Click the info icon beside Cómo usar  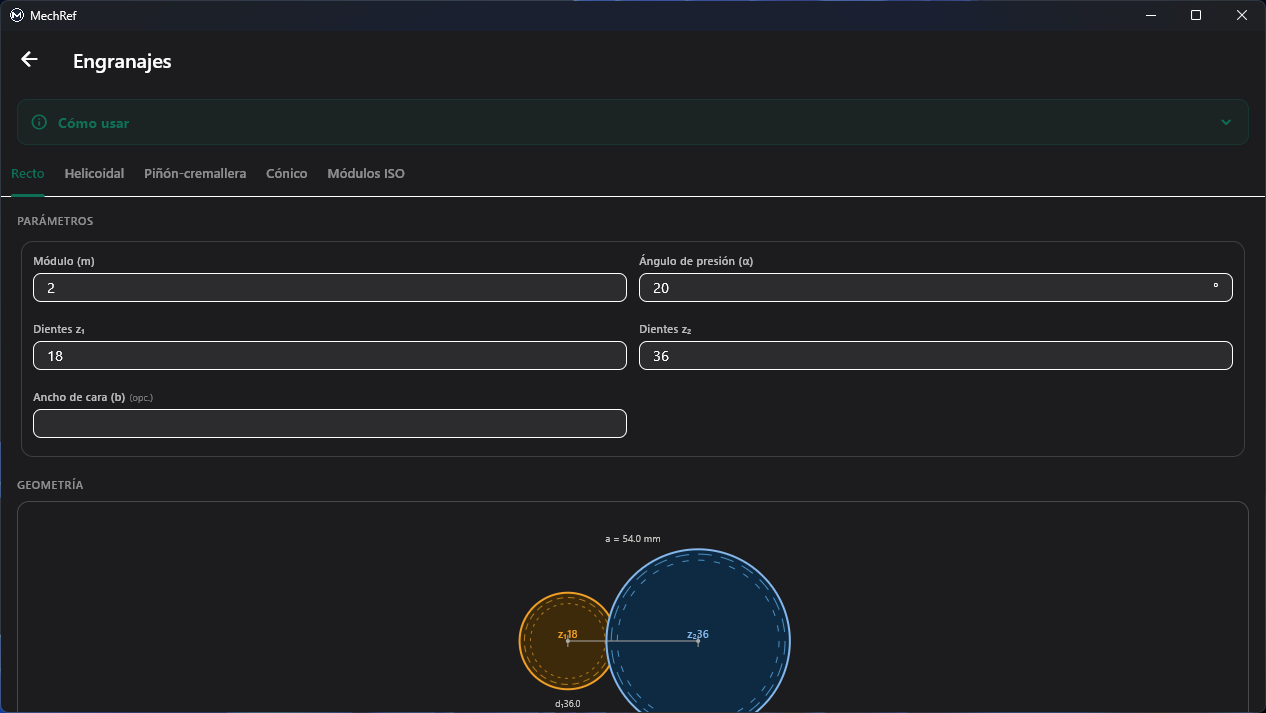coord(39,122)
